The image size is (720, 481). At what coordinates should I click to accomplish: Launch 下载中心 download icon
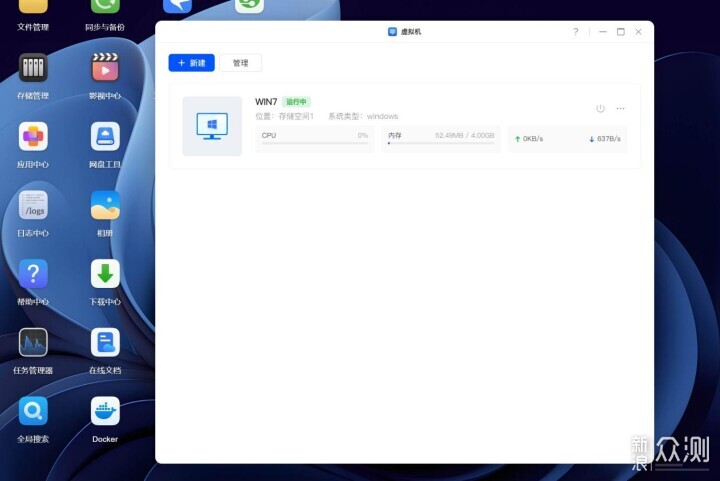tap(105, 274)
